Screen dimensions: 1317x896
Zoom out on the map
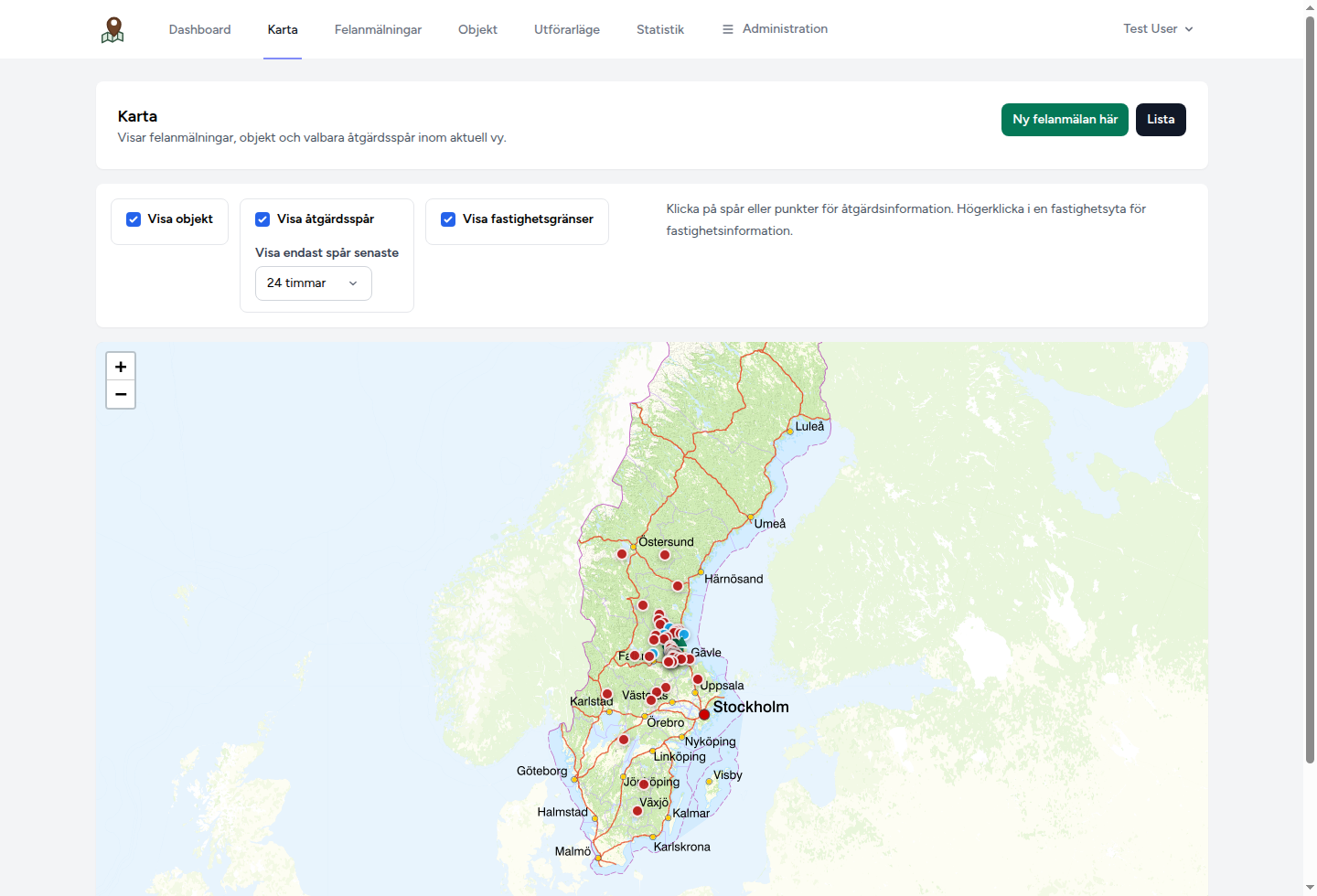tap(121, 394)
